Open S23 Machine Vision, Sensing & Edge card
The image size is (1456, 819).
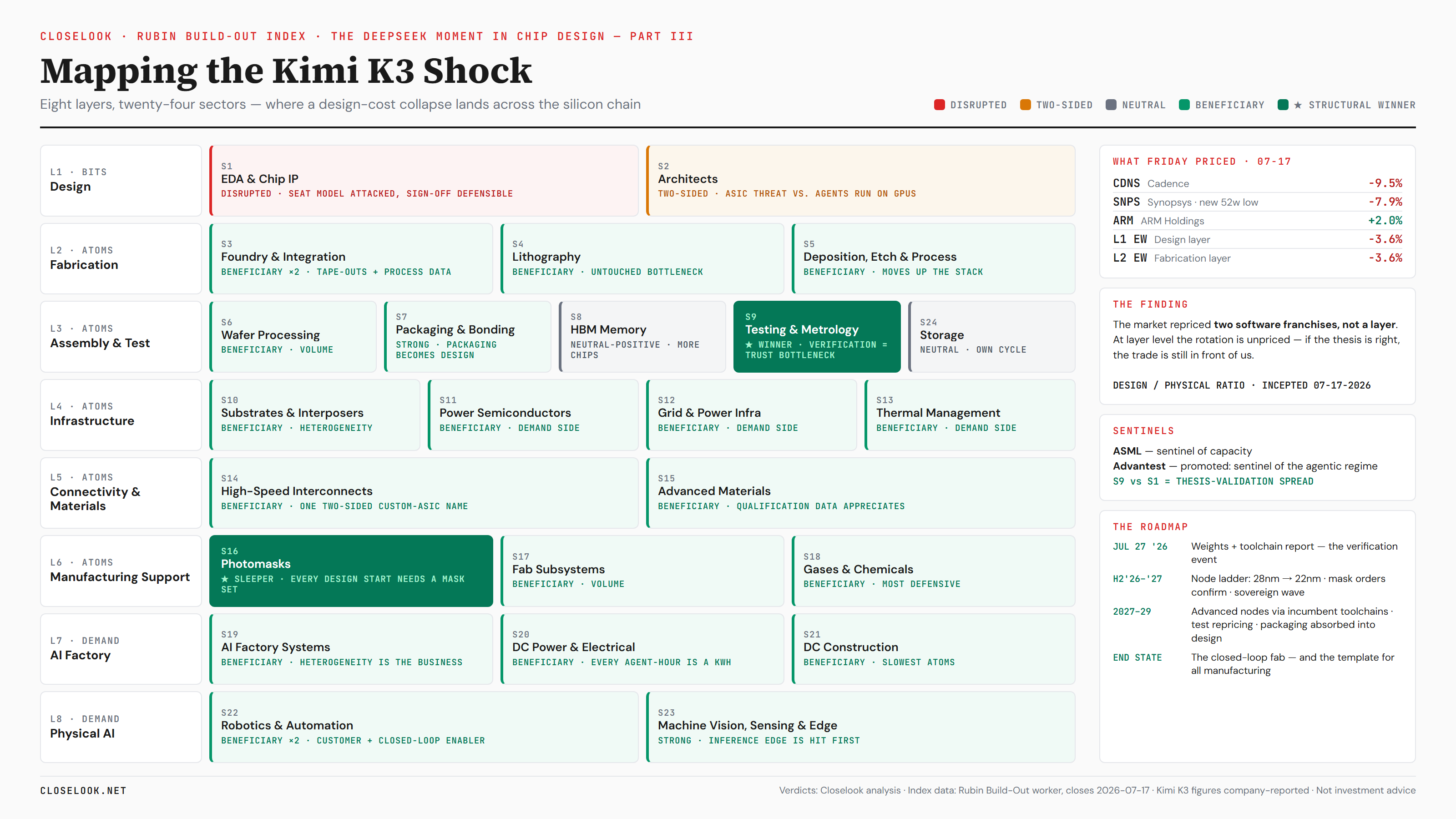(x=860, y=727)
